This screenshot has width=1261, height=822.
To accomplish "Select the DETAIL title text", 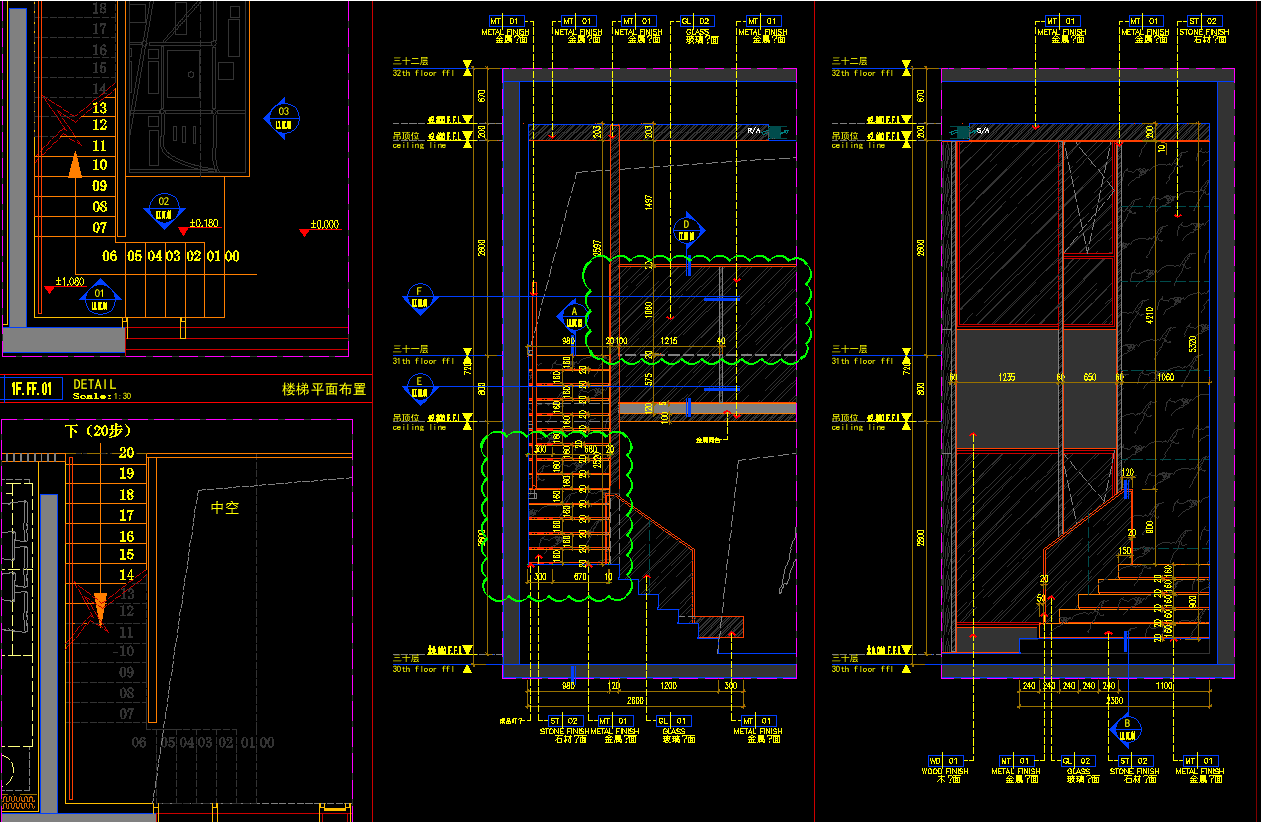I will click(x=94, y=384).
